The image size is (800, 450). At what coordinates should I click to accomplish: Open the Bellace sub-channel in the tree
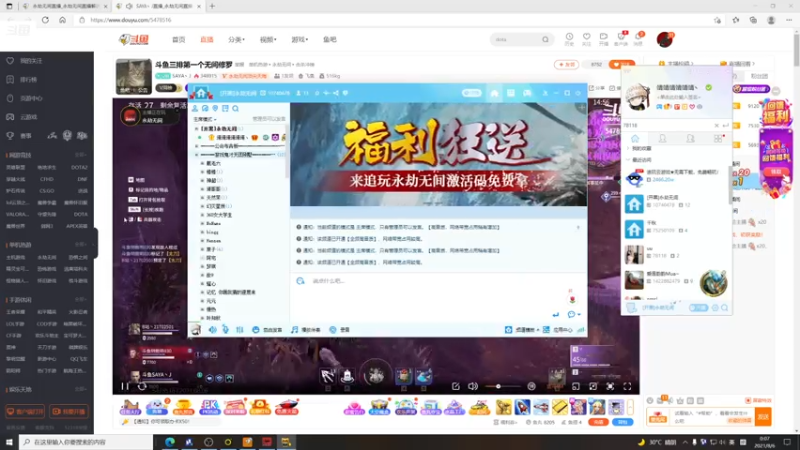tap(213, 223)
